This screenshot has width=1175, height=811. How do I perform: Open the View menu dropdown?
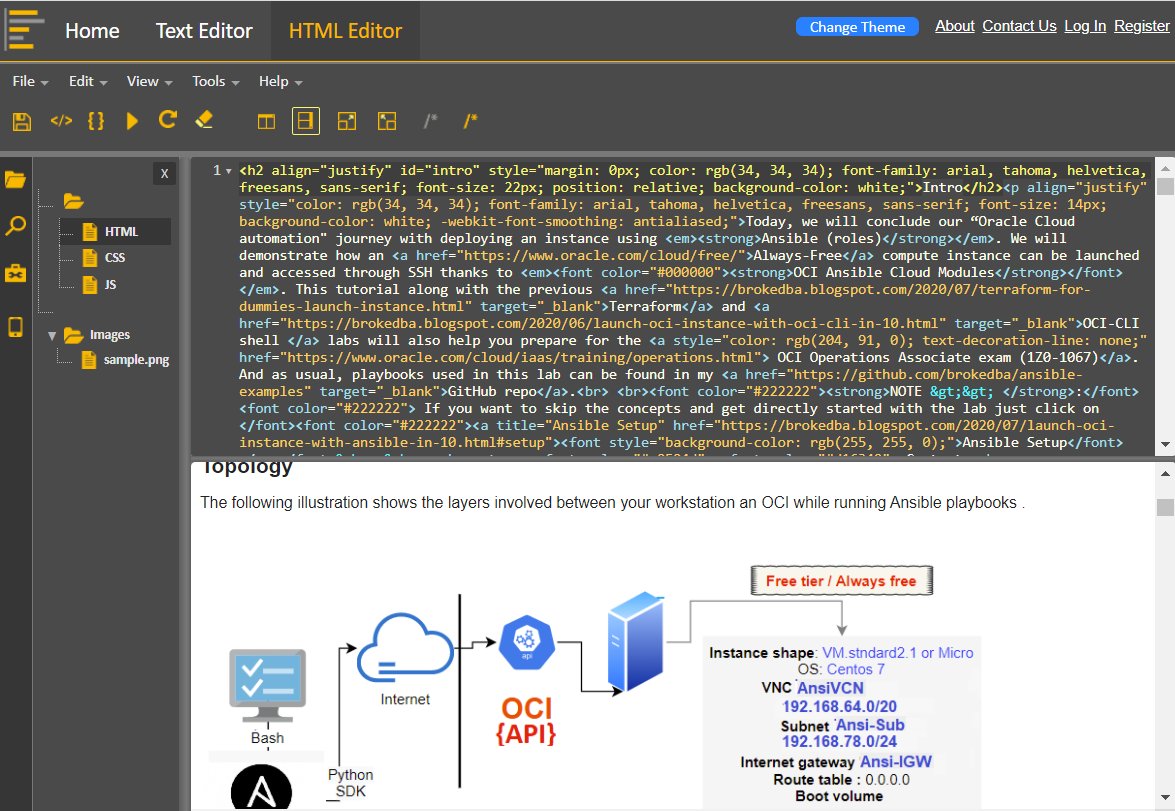149,81
